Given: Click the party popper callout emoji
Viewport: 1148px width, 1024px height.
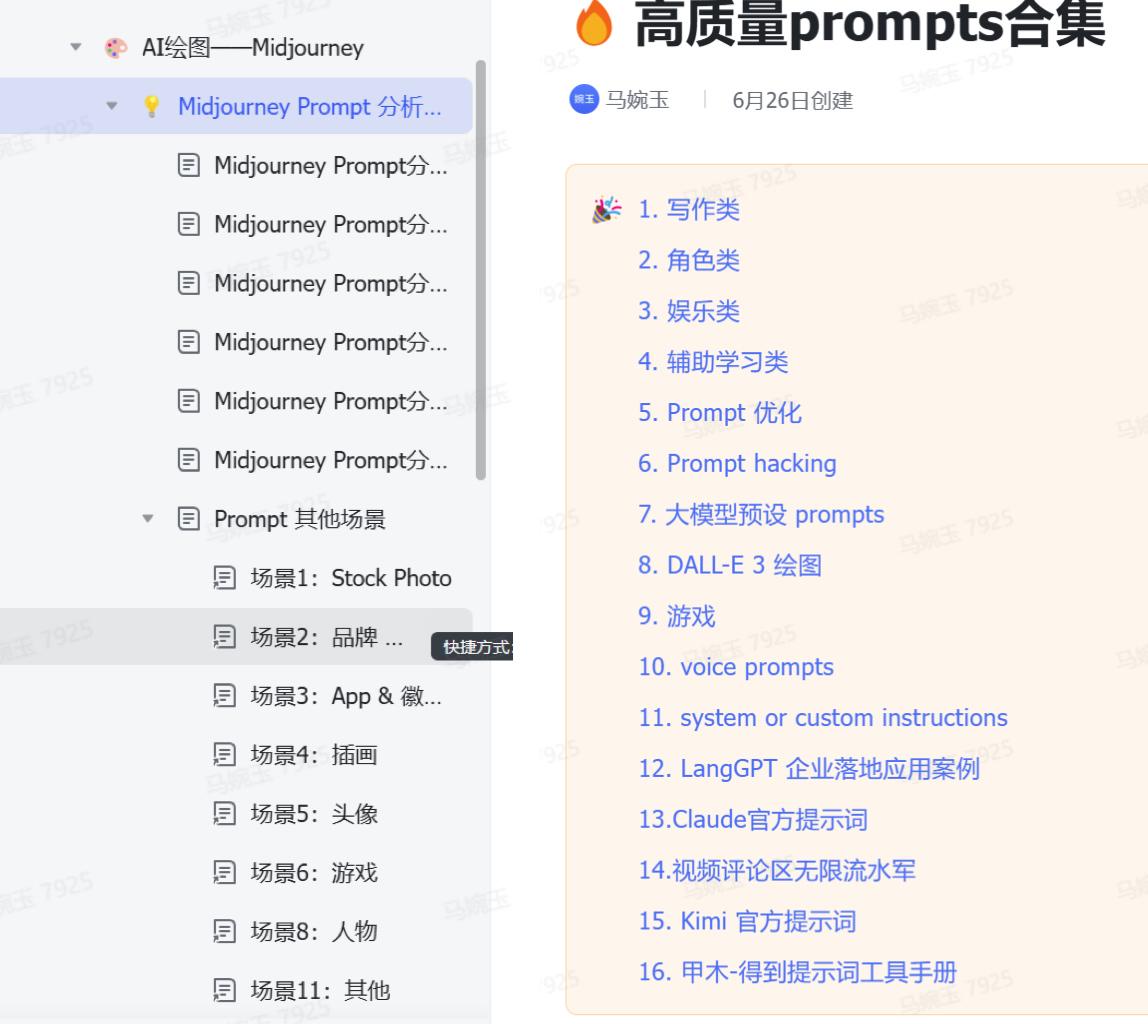Looking at the screenshot, I should coord(607,209).
